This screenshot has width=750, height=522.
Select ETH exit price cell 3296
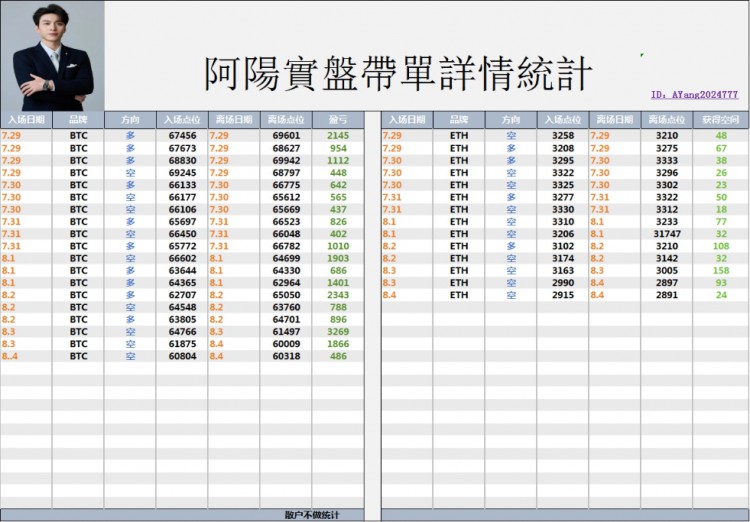(x=667, y=173)
